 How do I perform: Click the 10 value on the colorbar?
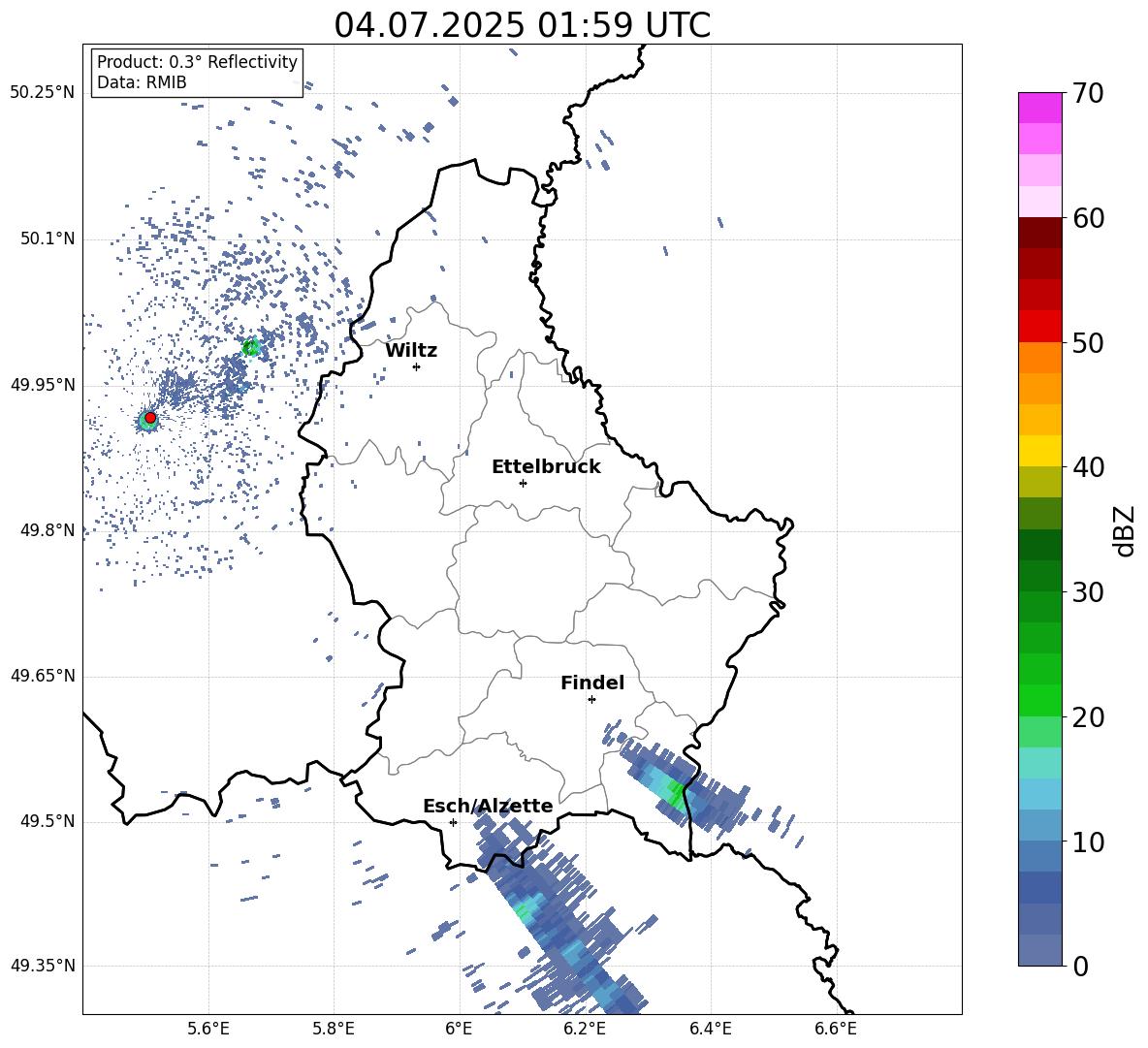(1087, 842)
